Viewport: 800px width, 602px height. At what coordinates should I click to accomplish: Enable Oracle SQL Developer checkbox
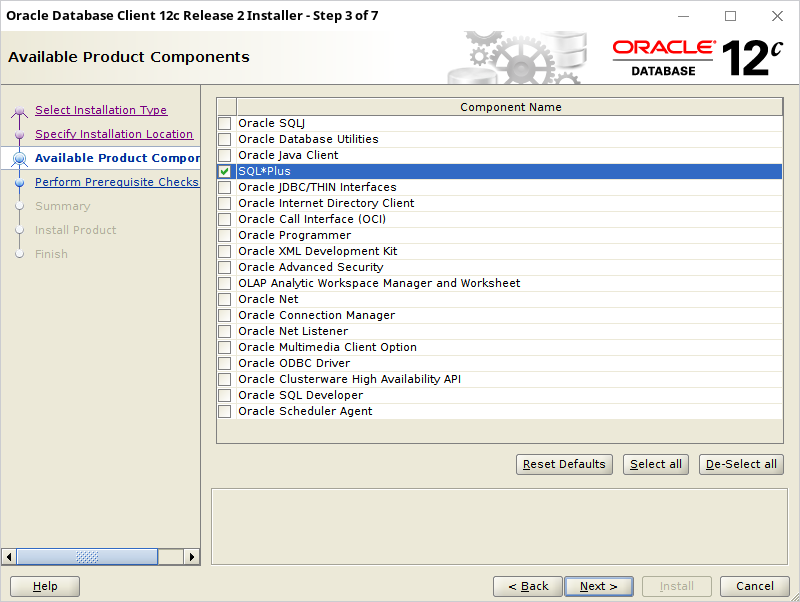coord(224,395)
